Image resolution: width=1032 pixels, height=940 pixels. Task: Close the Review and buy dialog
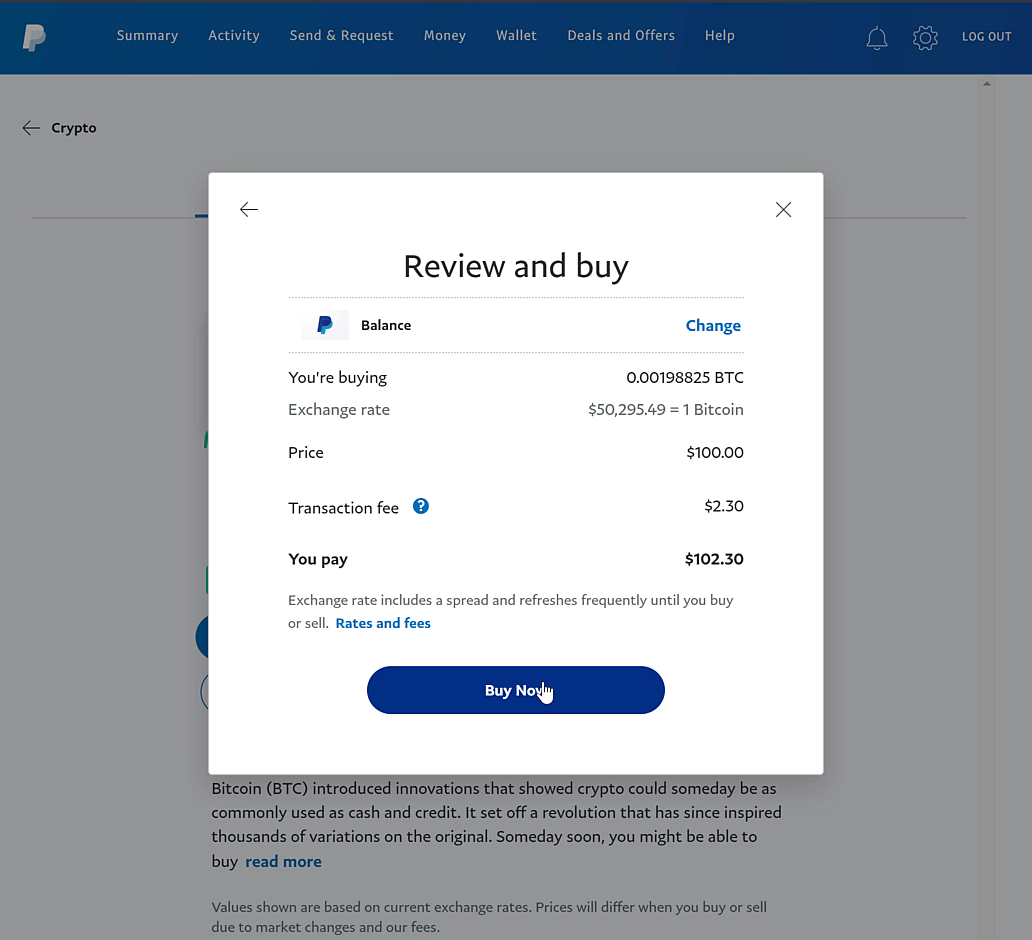[x=783, y=209]
